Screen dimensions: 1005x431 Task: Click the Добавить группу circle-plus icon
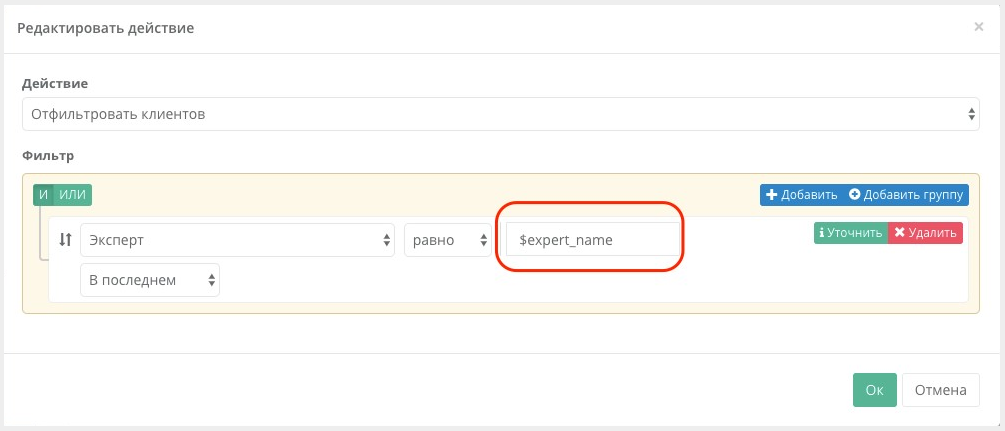click(854, 195)
